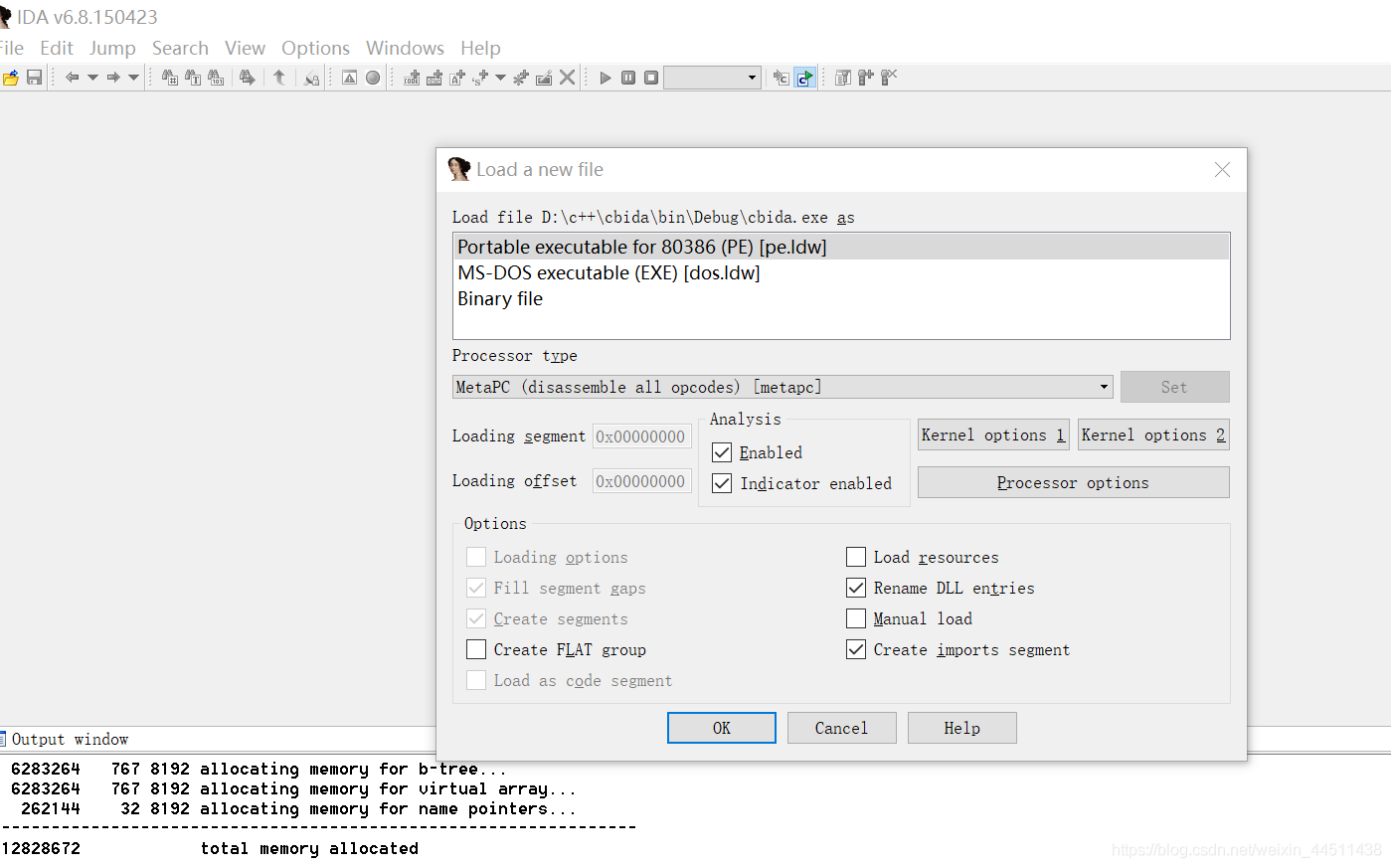Click the jump forward arrow icon
Screen dimensions: 1391x868
pos(113,78)
